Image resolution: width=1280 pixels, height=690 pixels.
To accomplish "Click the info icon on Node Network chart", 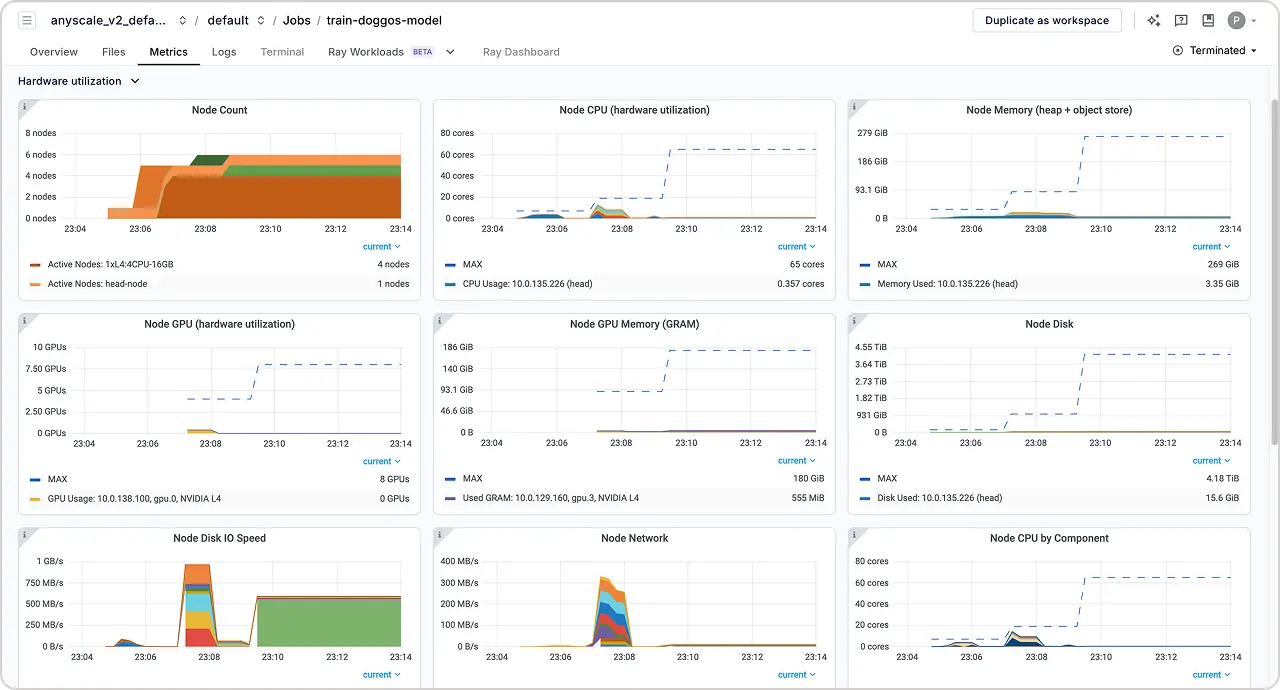I will coord(438,534).
